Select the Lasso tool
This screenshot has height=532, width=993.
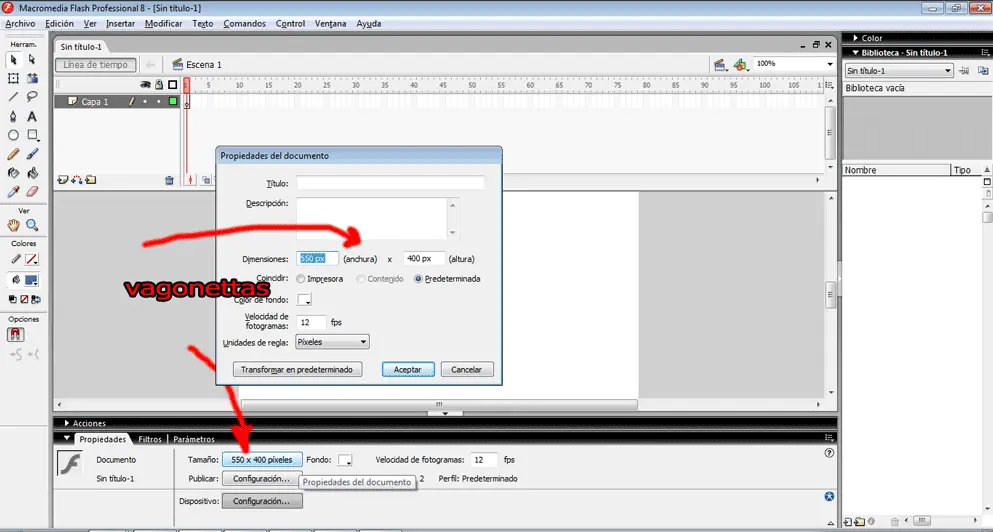[32, 97]
